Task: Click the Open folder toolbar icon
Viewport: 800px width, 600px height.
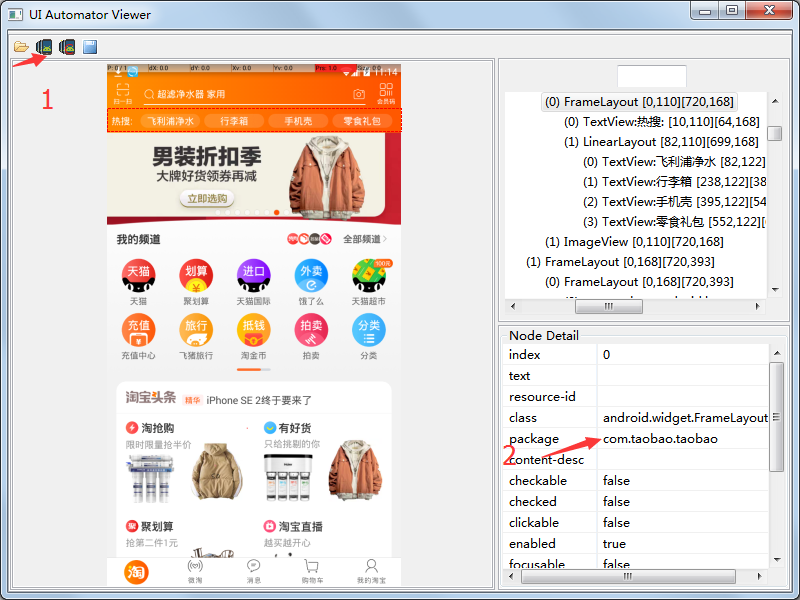Action: [x=21, y=47]
